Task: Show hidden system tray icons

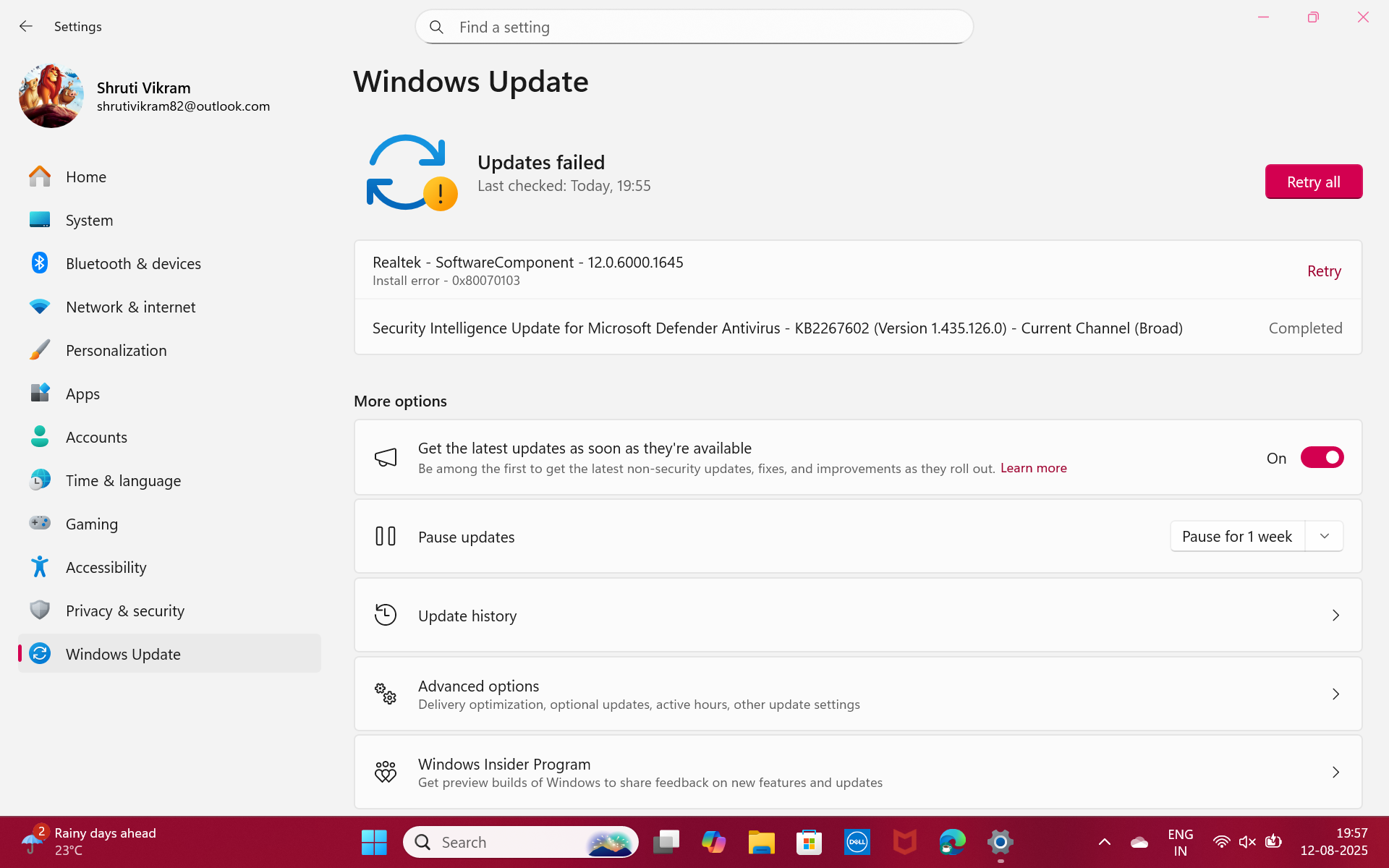Action: [x=1105, y=842]
